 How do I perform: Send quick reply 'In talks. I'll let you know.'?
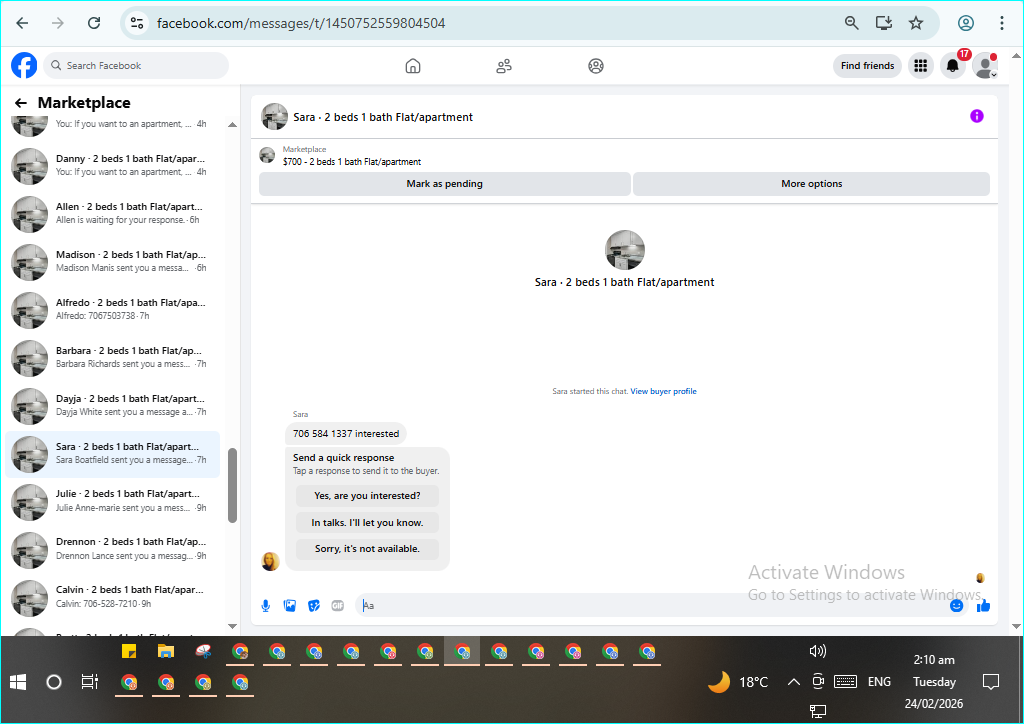[x=367, y=522]
